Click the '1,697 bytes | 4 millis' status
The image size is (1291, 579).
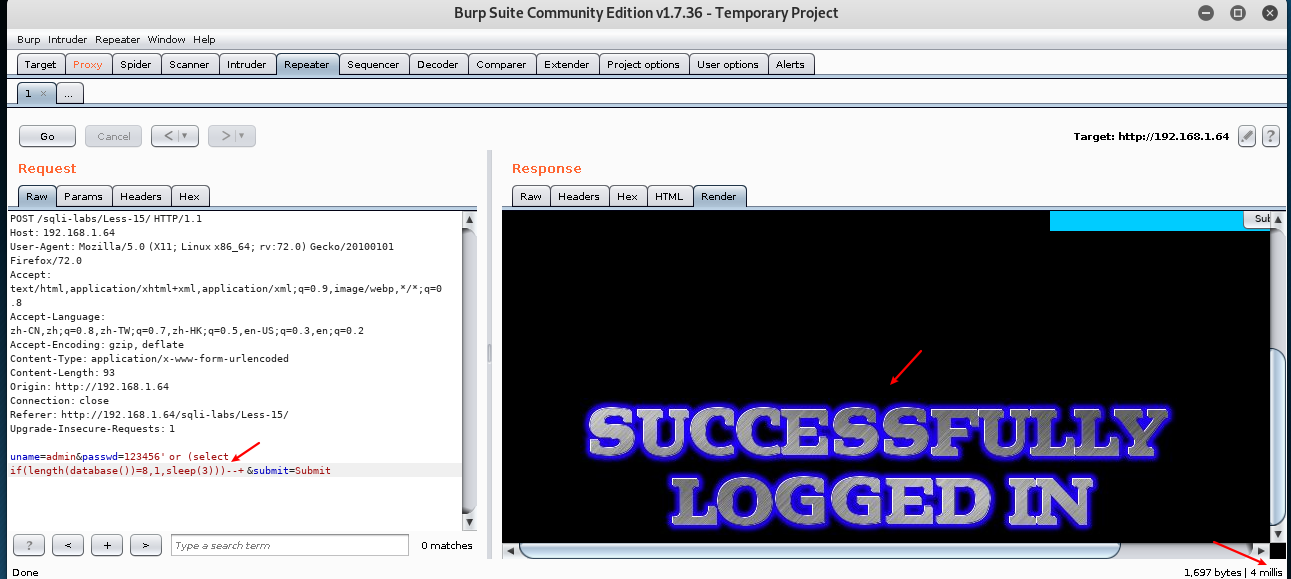tap(1232, 572)
